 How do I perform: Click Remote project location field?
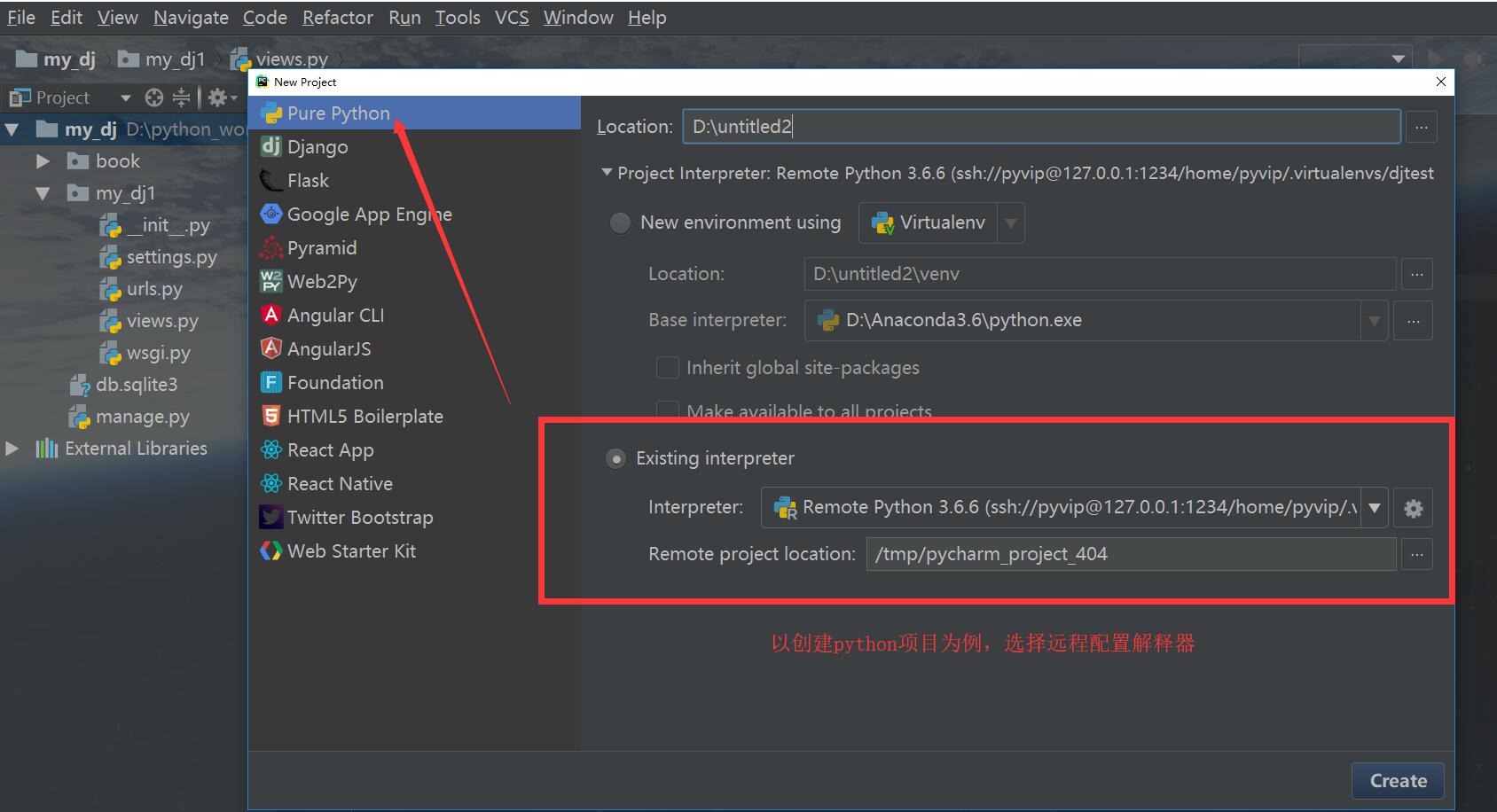pos(1131,555)
